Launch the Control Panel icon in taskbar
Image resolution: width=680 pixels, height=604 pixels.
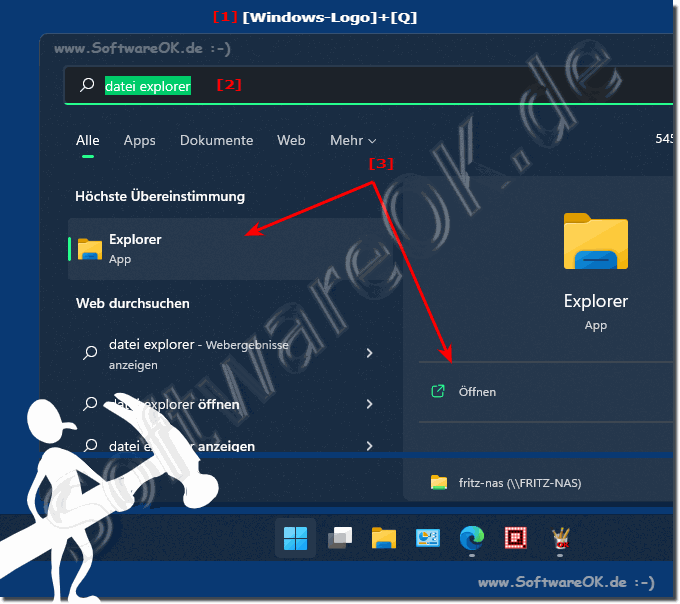point(428,538)
